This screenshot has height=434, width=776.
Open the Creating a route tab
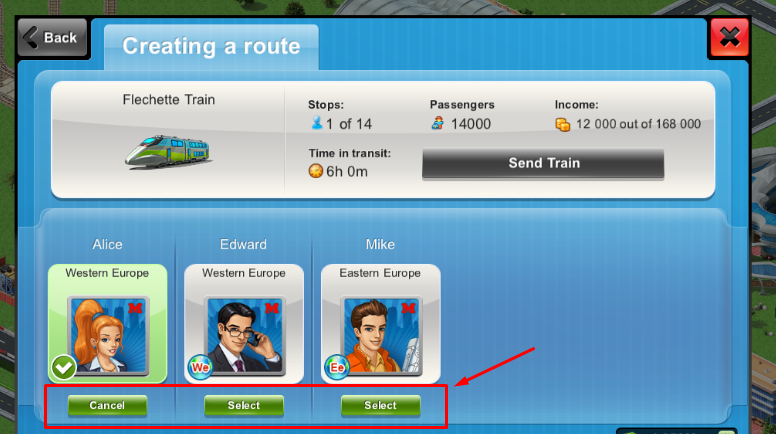click(211, 47)
